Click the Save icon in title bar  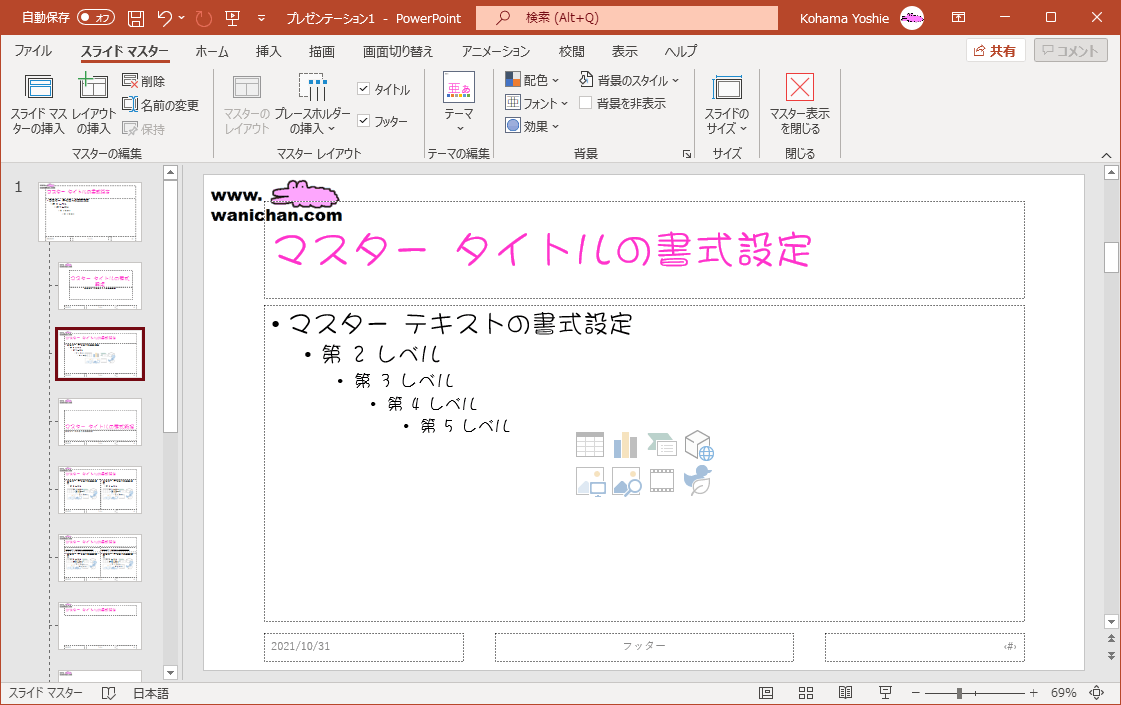click(136, 18)
